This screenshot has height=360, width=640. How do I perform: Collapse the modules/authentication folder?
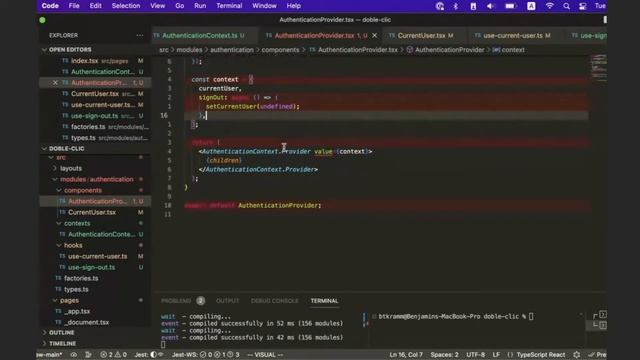pyautogui.click(x=54, y=179)
